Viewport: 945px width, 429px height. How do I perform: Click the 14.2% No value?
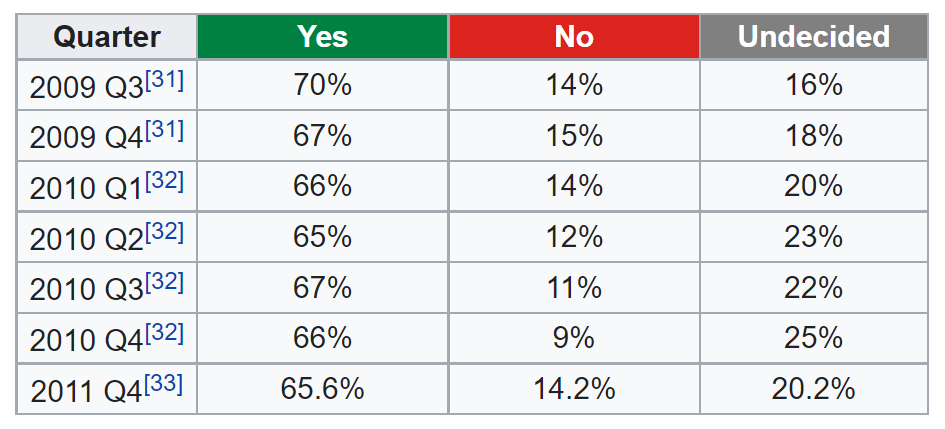coord(574,389)
